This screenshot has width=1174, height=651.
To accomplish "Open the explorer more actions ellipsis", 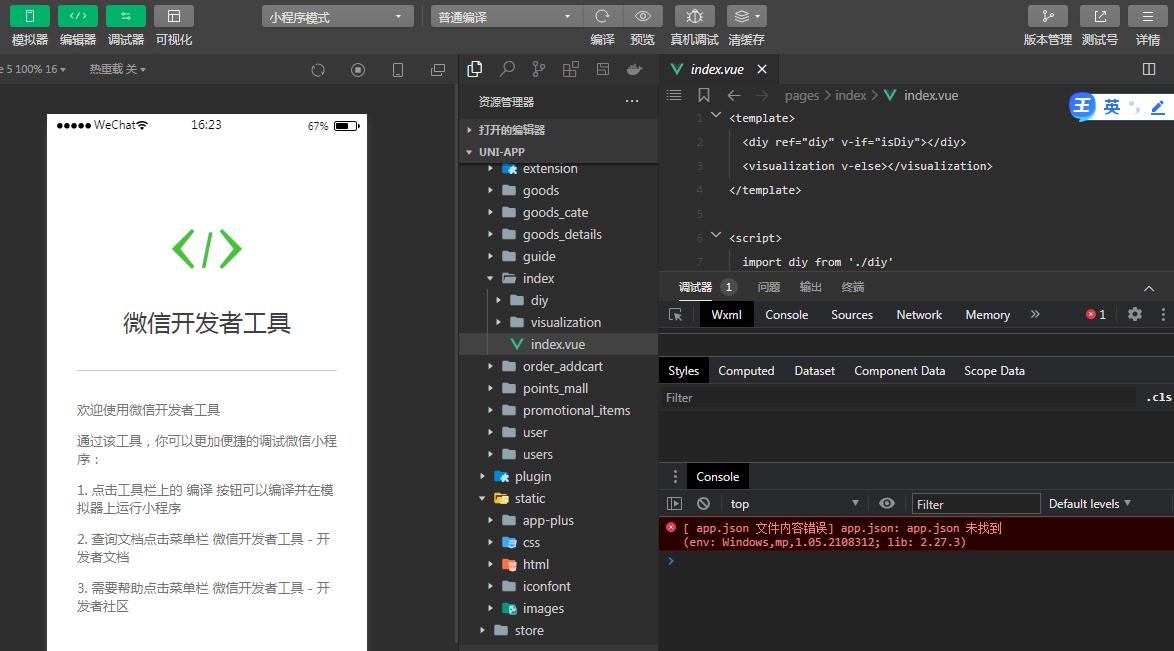I will [x=632, y=101].
